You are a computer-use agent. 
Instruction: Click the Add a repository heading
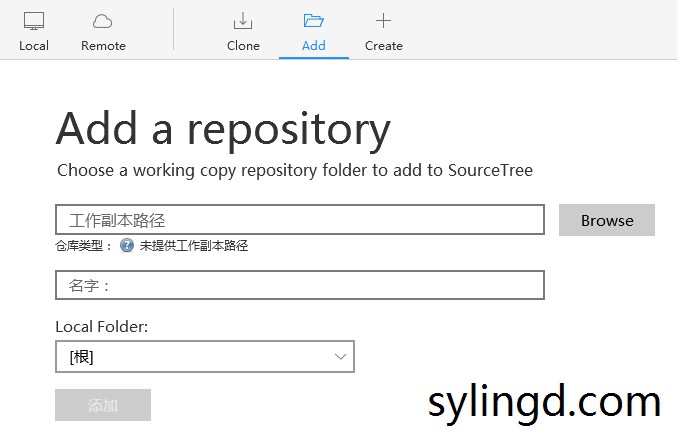point(223,129)
